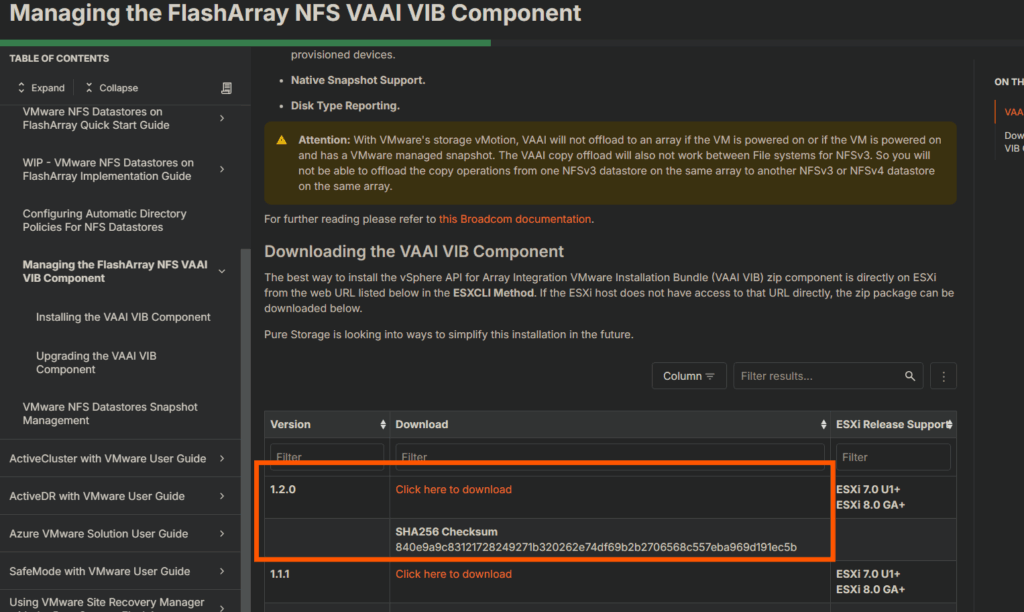
Task: Sort table by Download column arrows
Action: coord(822,425)
